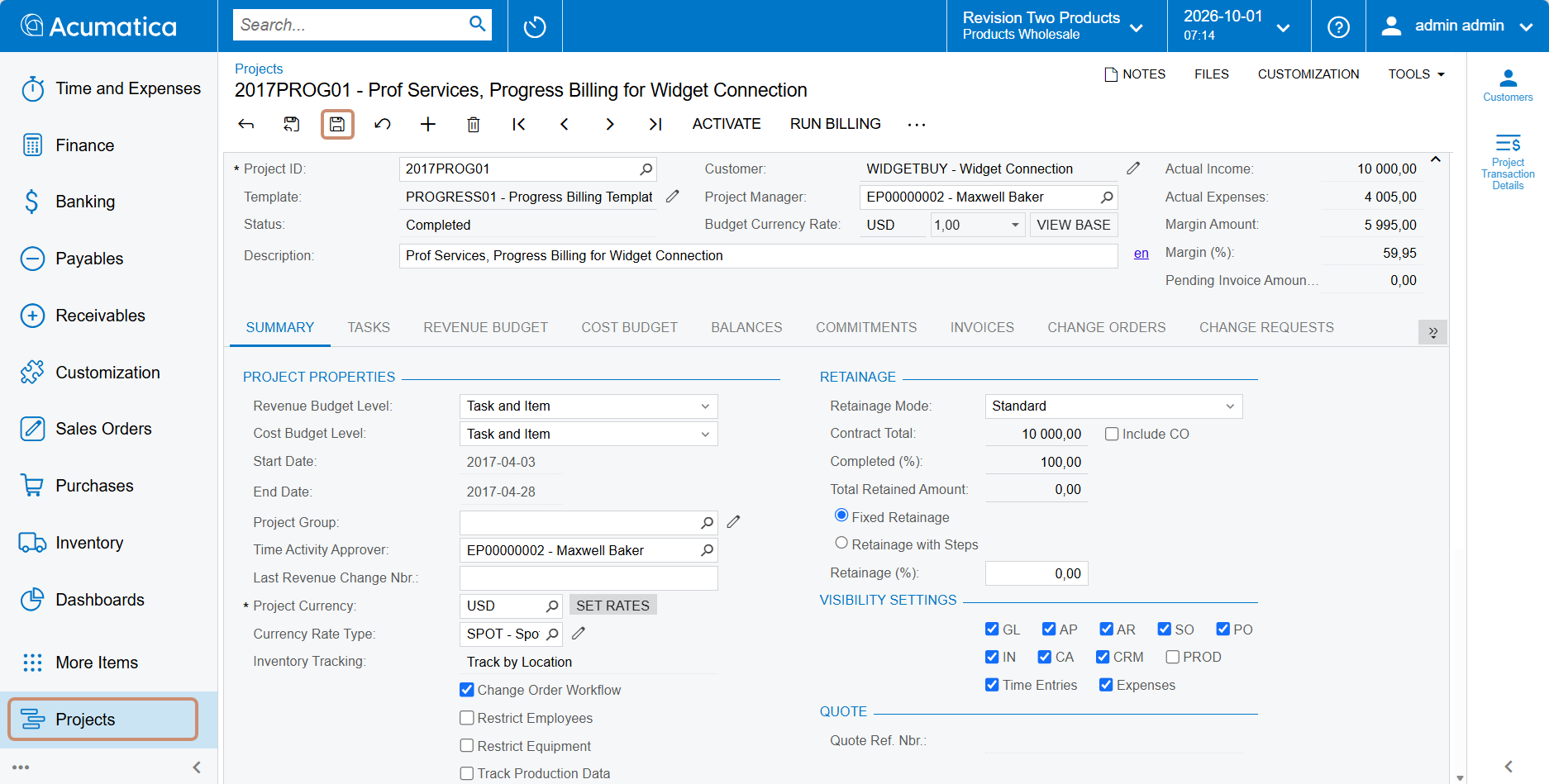Jump to the last record

tap(655, 124)
